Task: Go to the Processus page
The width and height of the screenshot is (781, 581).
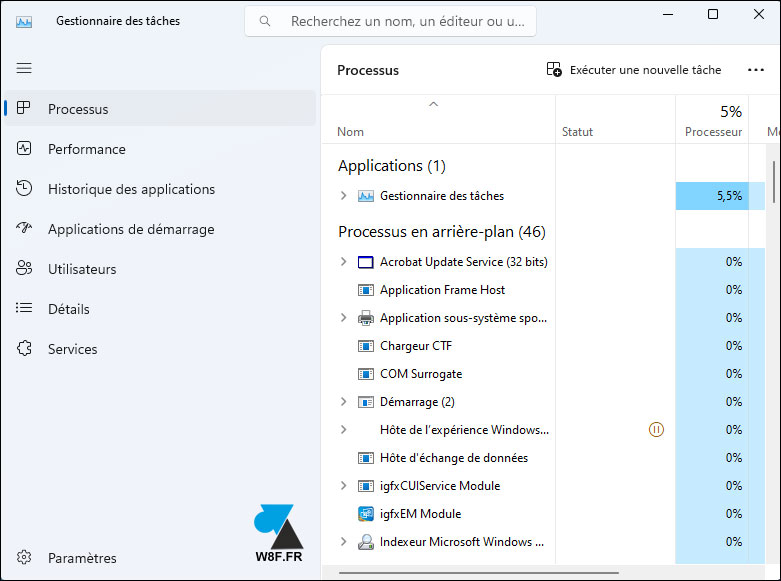Action: [x=160, y=108]
